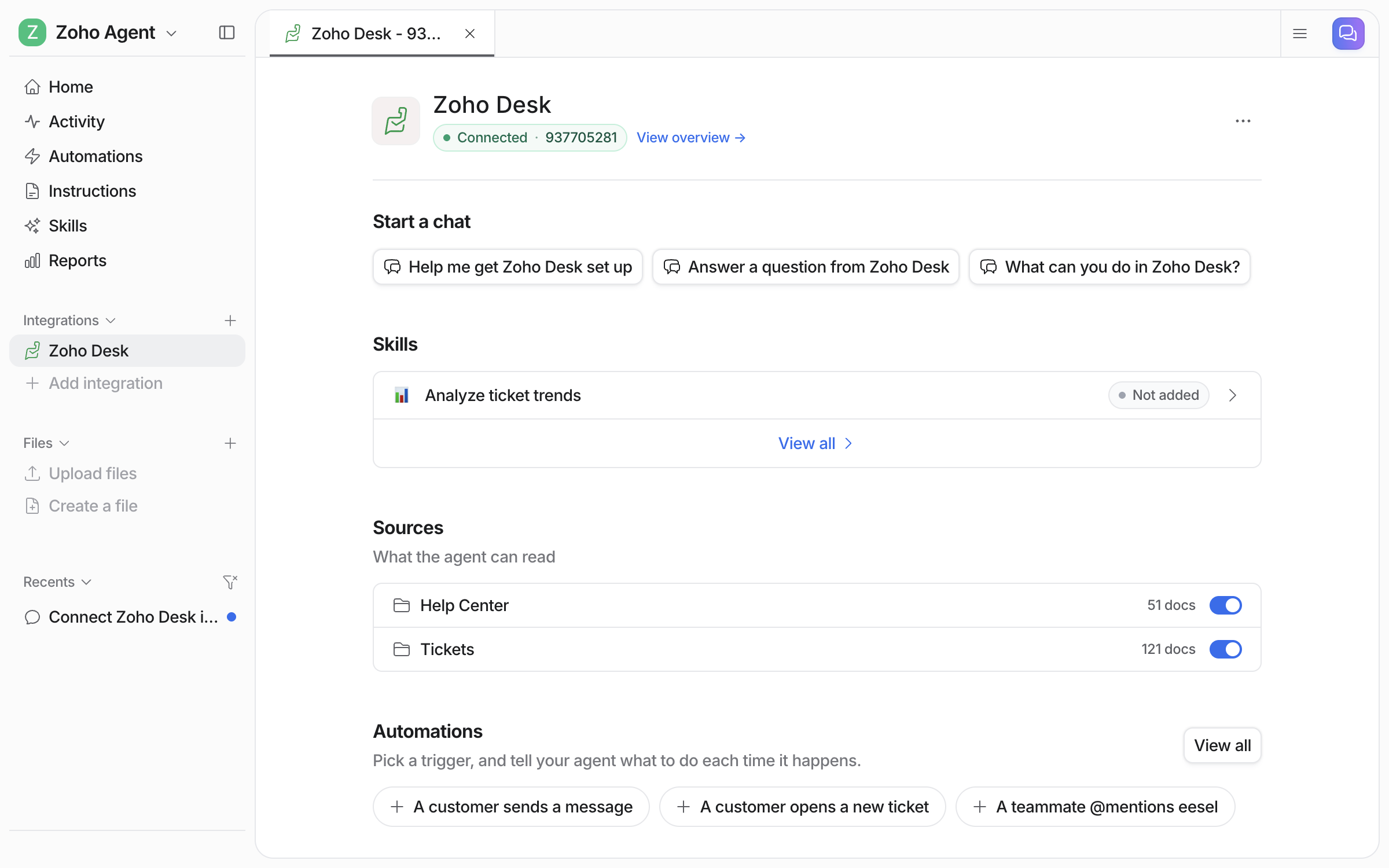Toggle Help Center source off
Viewport: 1389px width, 868px height.
click(1225, 605)
